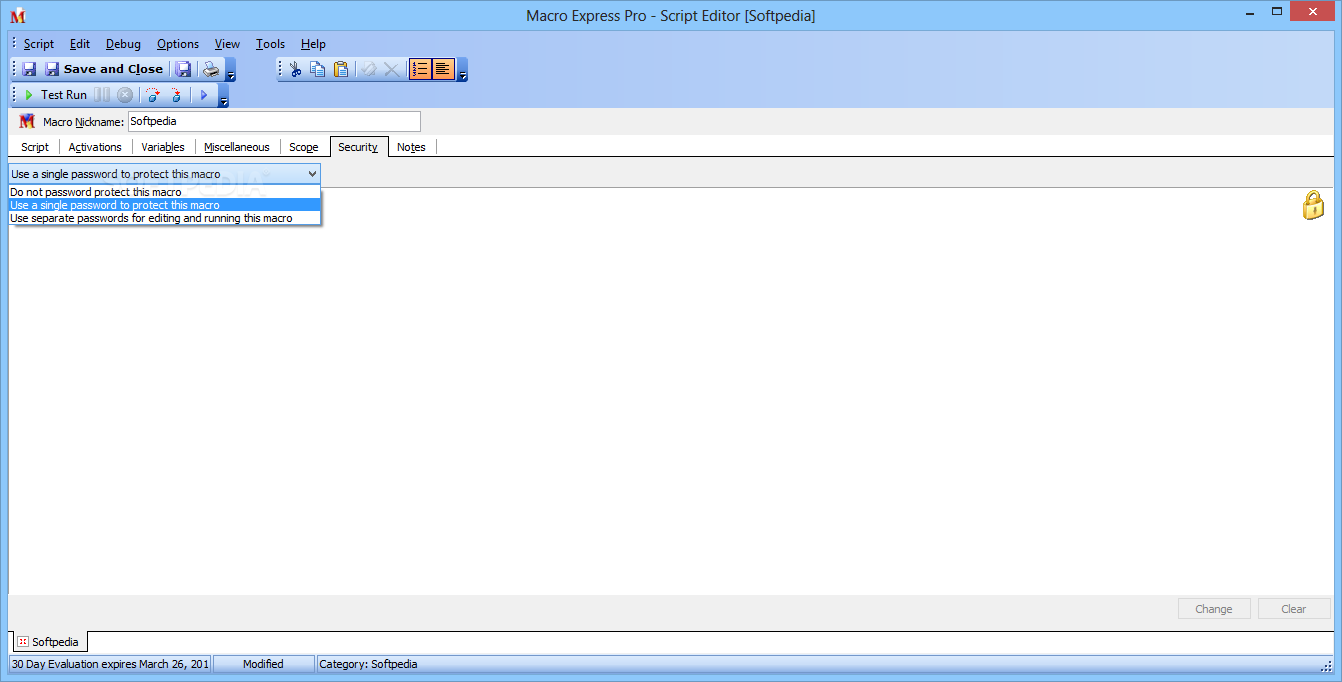Click the gold padlock icon
Screen dimensions: 1342x682
point(1313,205)
